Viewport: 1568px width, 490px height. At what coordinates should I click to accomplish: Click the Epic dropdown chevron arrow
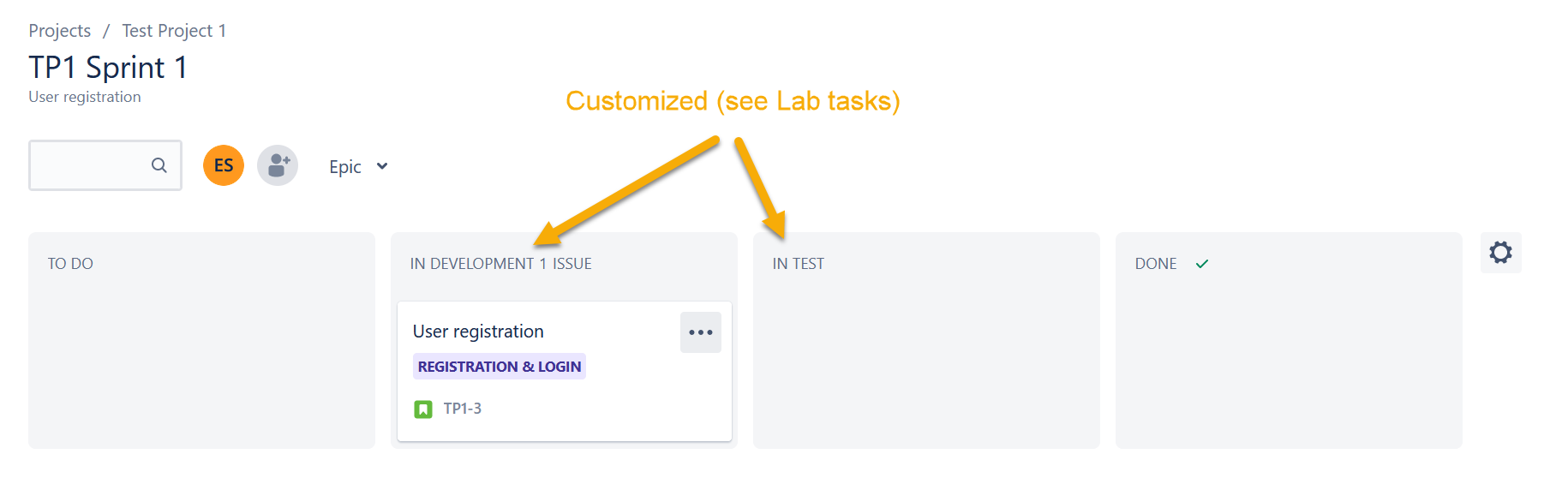(382, 166)
